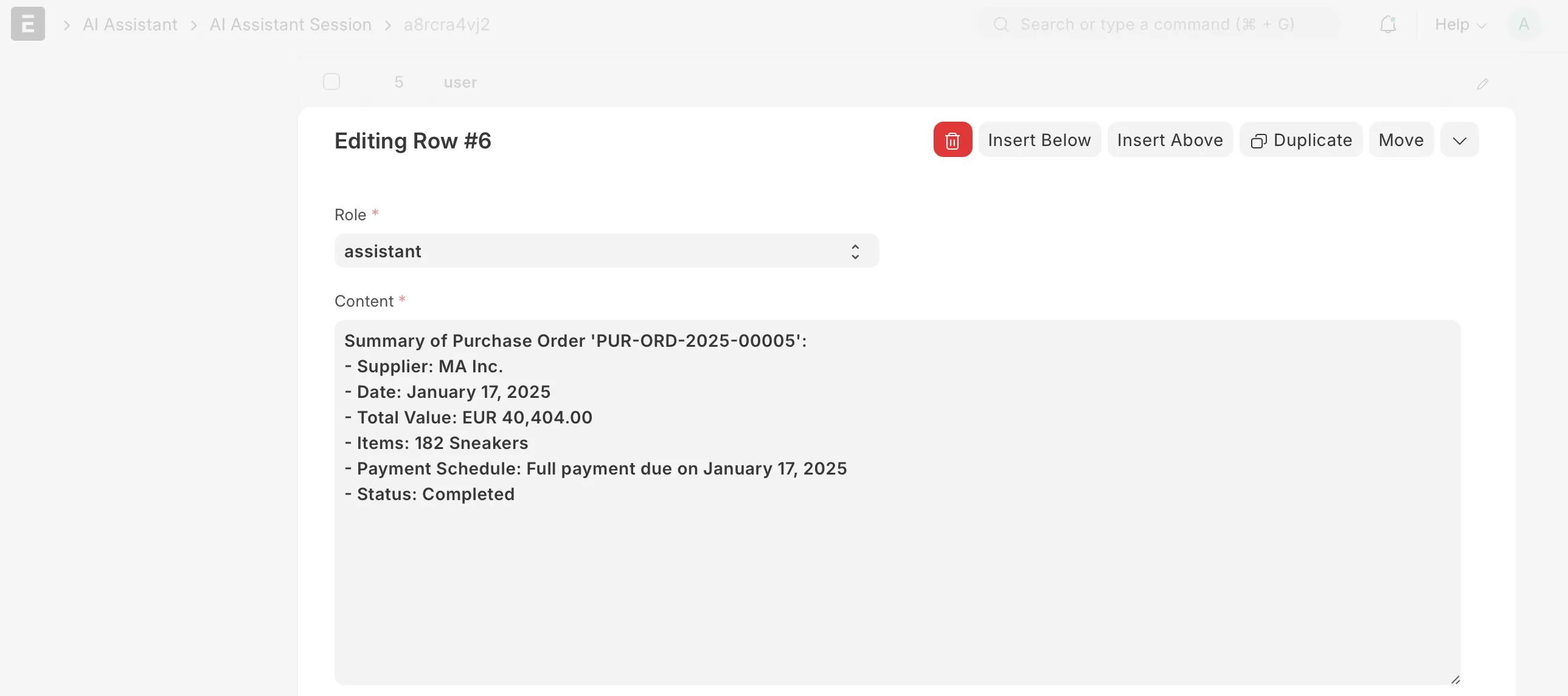The image size is (1568, 696).
Task: Click the pencil edit icon on row 5
Action: point(1482,84)
